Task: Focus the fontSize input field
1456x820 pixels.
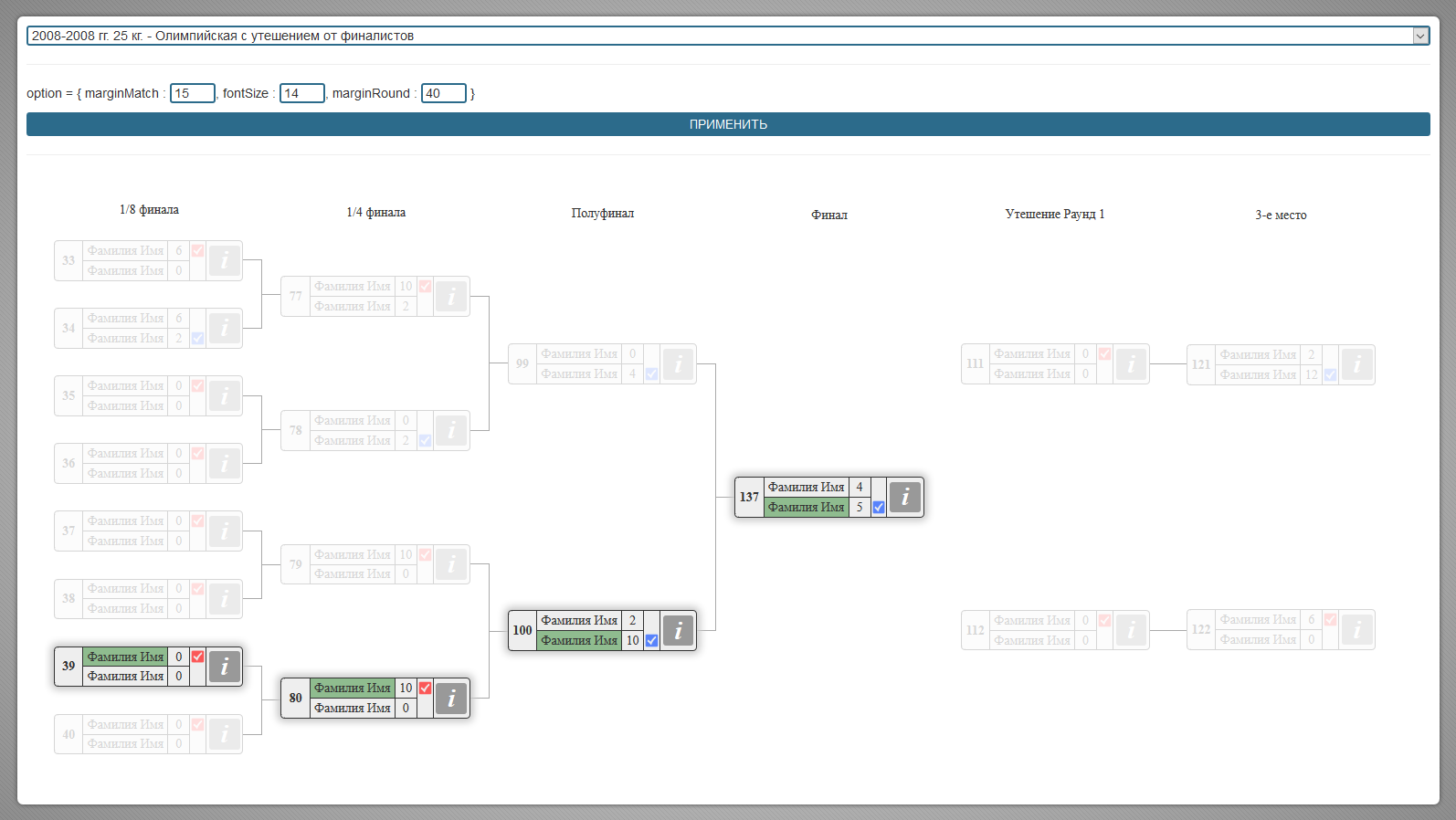Action: 302,93
